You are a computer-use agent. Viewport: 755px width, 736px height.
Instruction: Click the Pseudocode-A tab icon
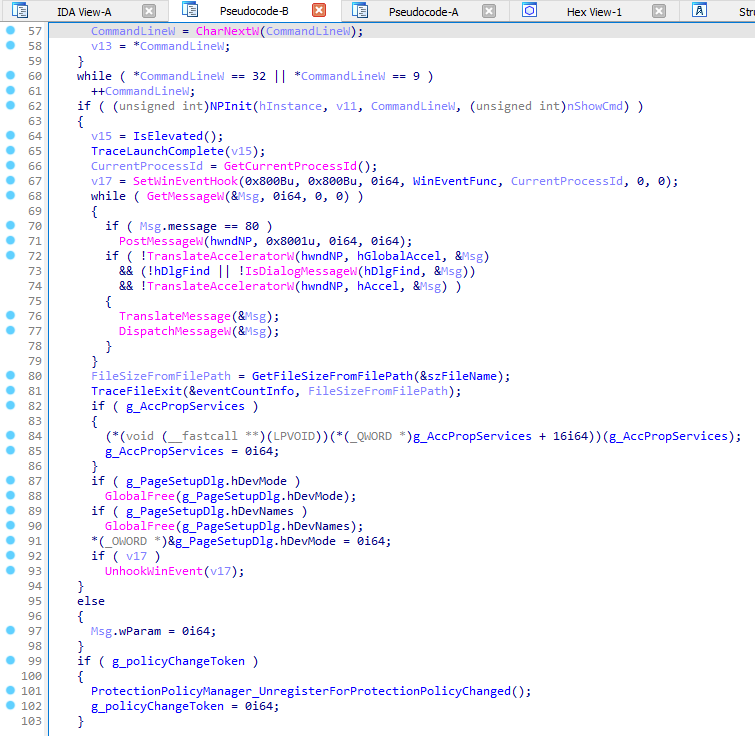click(359, 11)
